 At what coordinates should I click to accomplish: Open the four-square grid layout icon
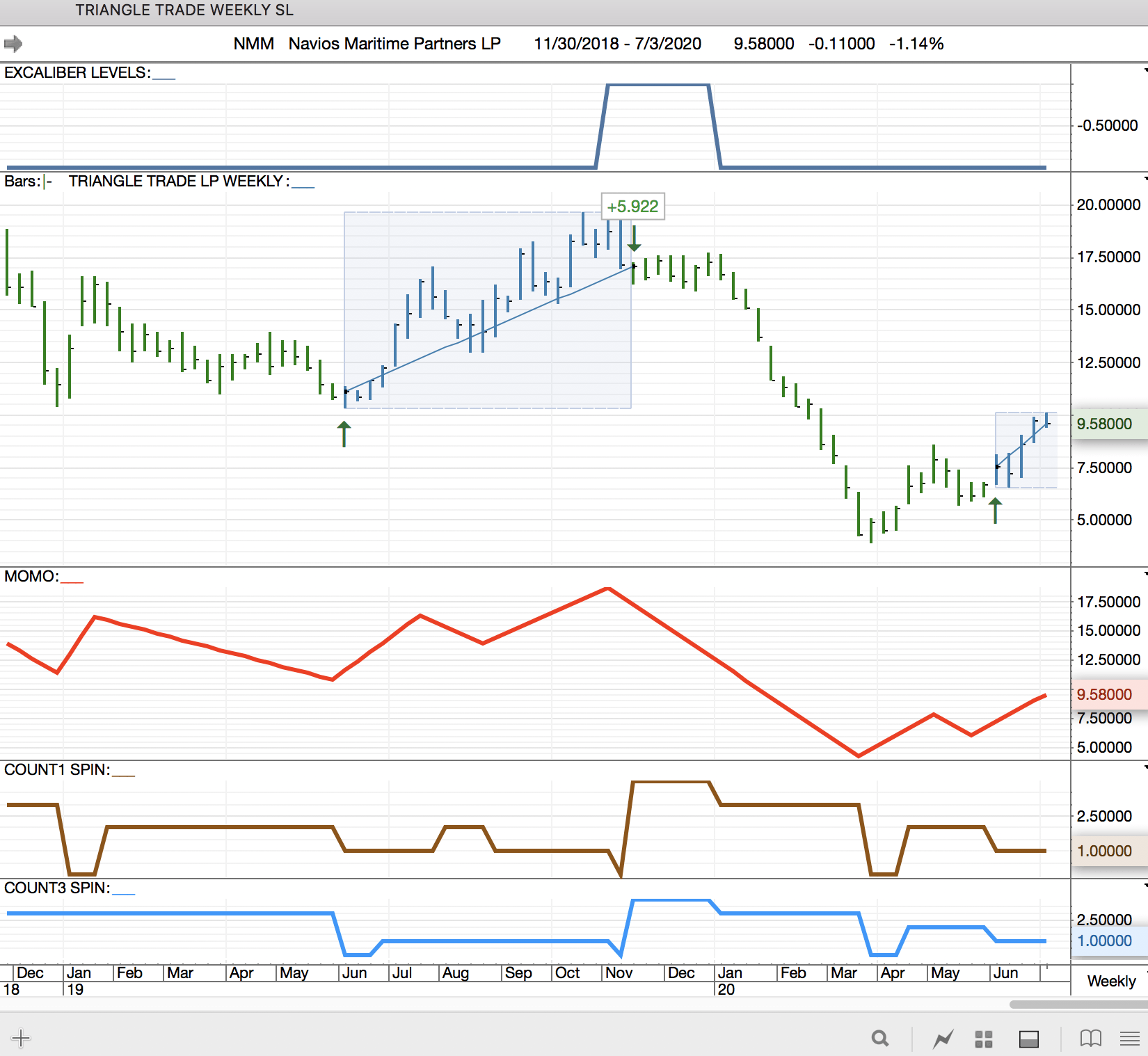pyautogui.click(x=984, y=1039)
